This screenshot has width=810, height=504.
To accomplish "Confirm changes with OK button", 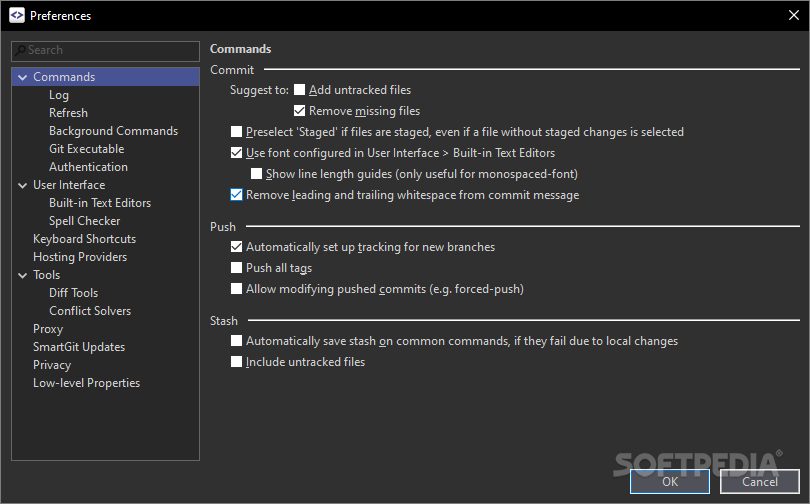I will [670, 481].
